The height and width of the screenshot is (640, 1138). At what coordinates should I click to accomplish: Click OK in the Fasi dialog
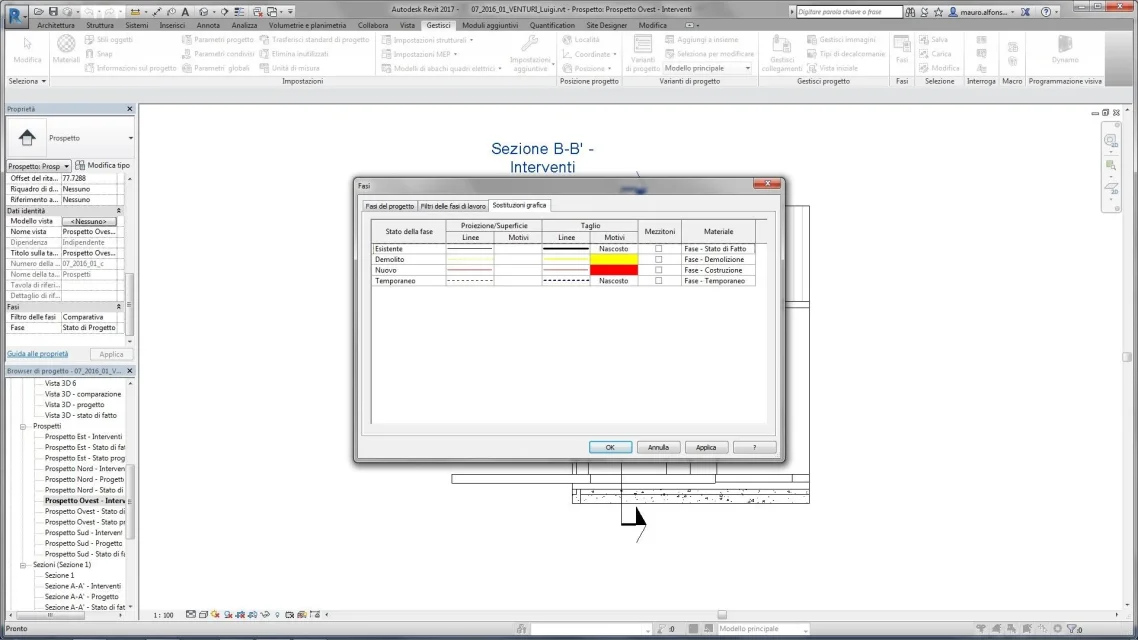point(610,448)
